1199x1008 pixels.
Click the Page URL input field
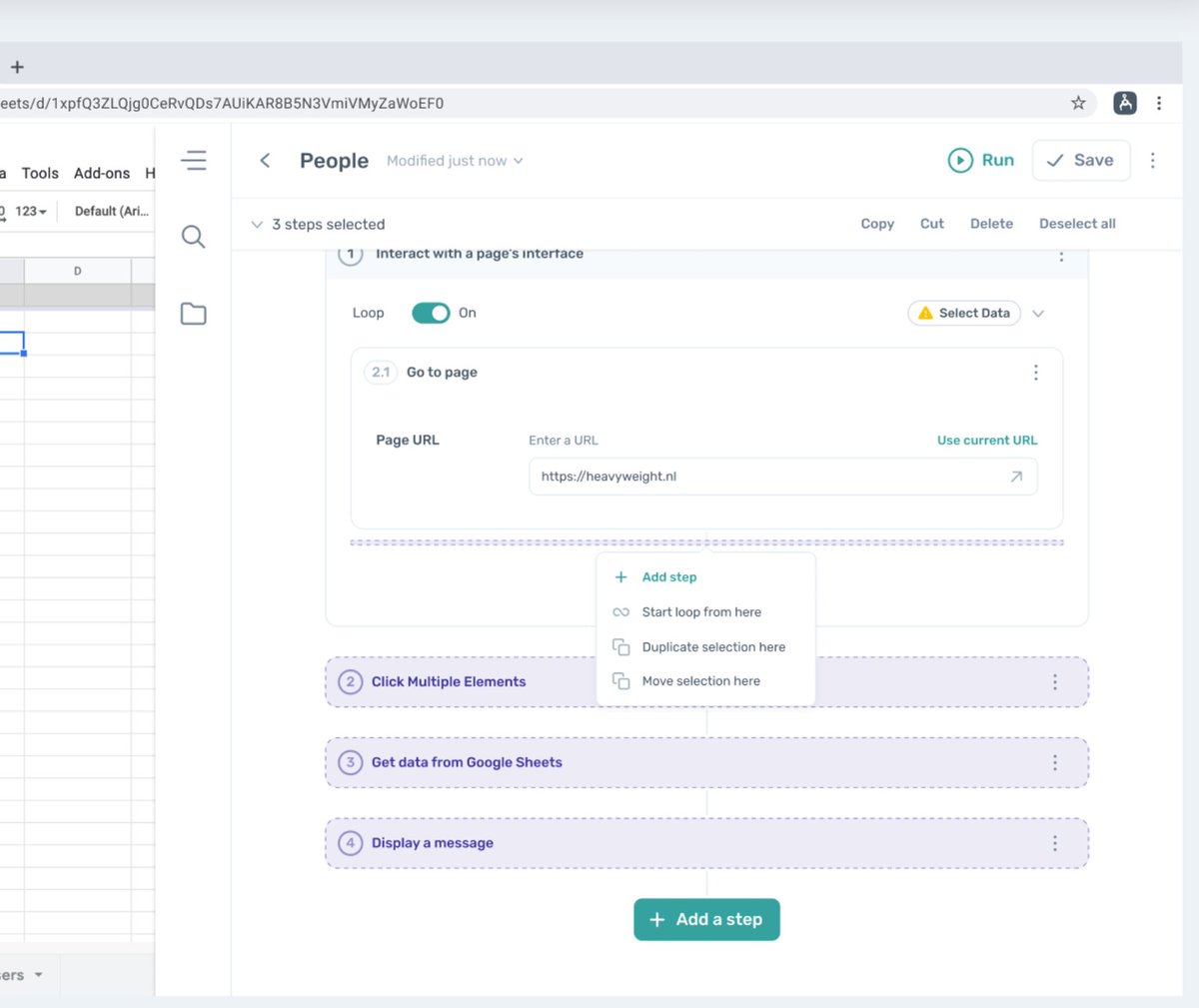(782, 477)
